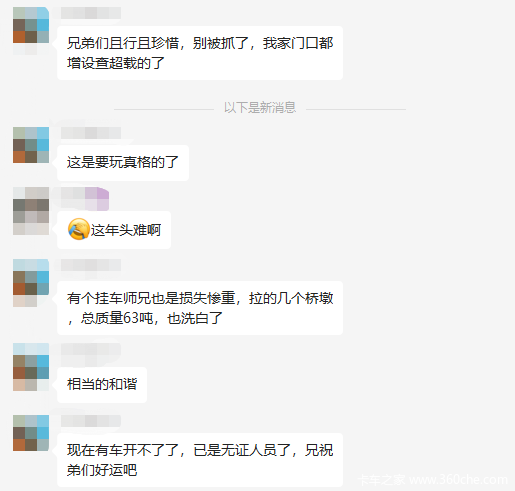Click the 这年头难啊 text bubble
The height and width of the screenshot is (491, 515).
[114, 230]
